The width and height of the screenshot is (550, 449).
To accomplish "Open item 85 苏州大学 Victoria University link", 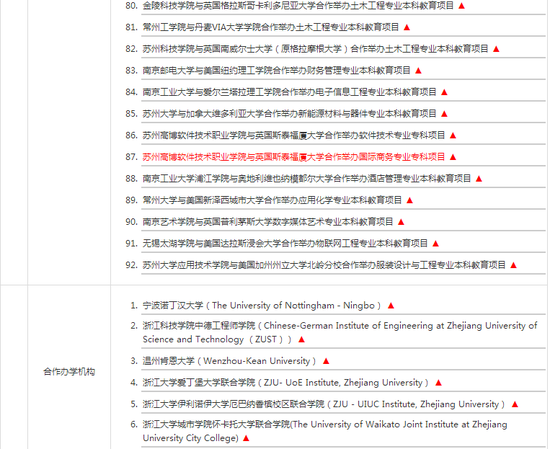I will tap(289, 114).
